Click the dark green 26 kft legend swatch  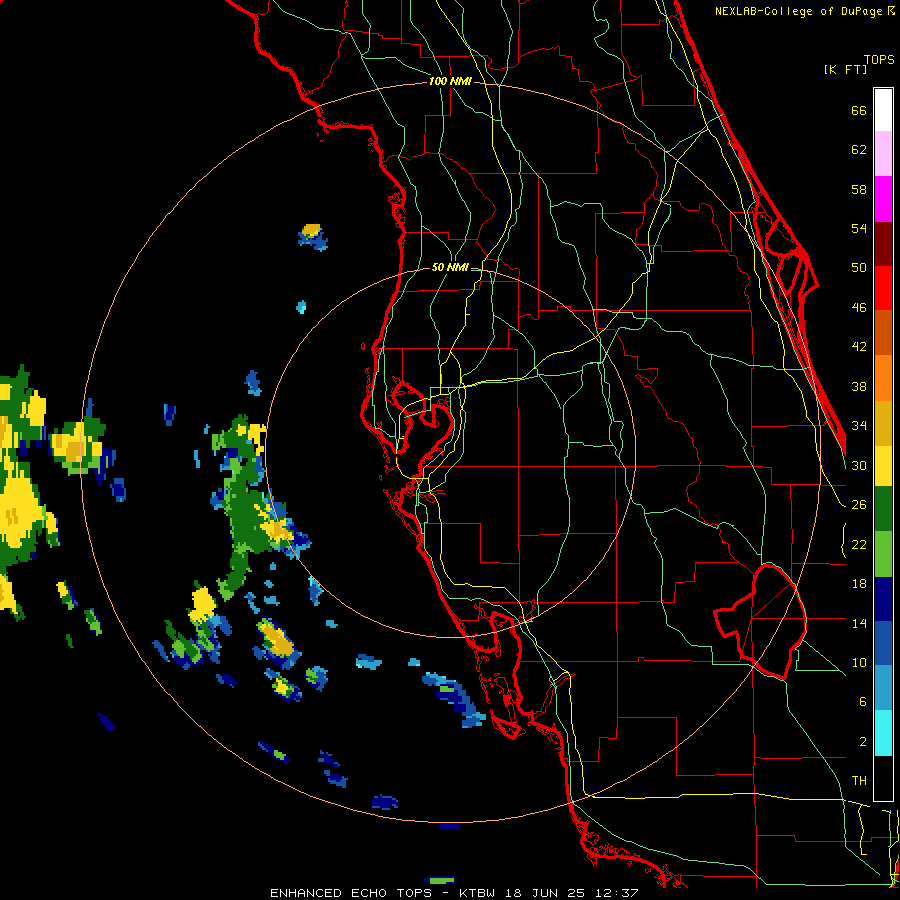point(883,509)
